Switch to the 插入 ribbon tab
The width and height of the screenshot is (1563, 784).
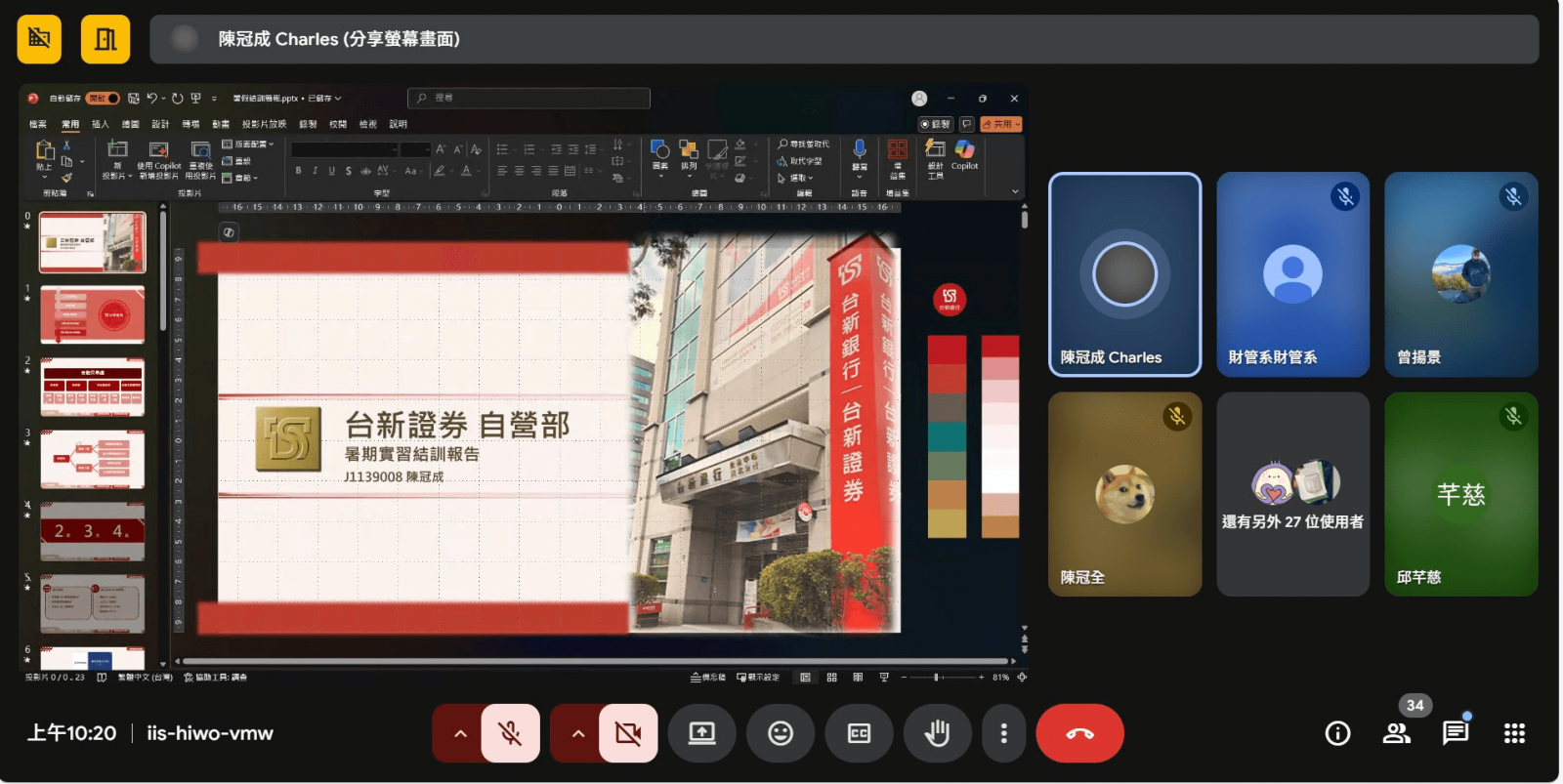click(101, 124)
